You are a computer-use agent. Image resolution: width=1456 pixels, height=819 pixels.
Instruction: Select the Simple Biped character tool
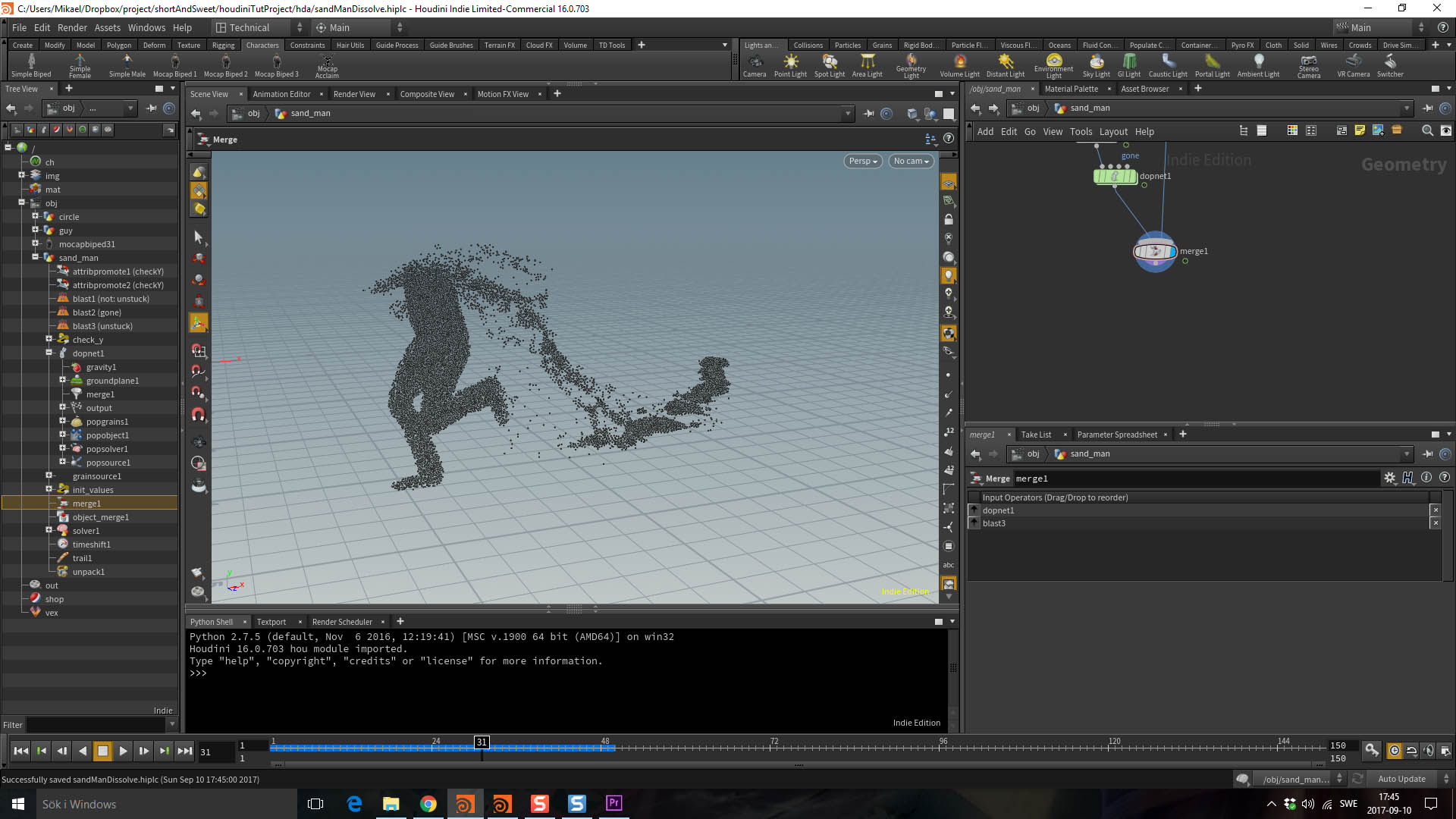coord(31,64)
